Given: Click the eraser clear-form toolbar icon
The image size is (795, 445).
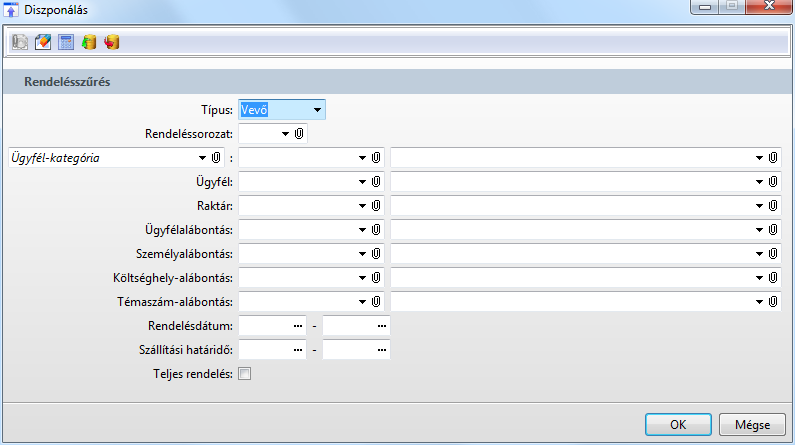Looking at the screenshot, I should coord(43,42).
